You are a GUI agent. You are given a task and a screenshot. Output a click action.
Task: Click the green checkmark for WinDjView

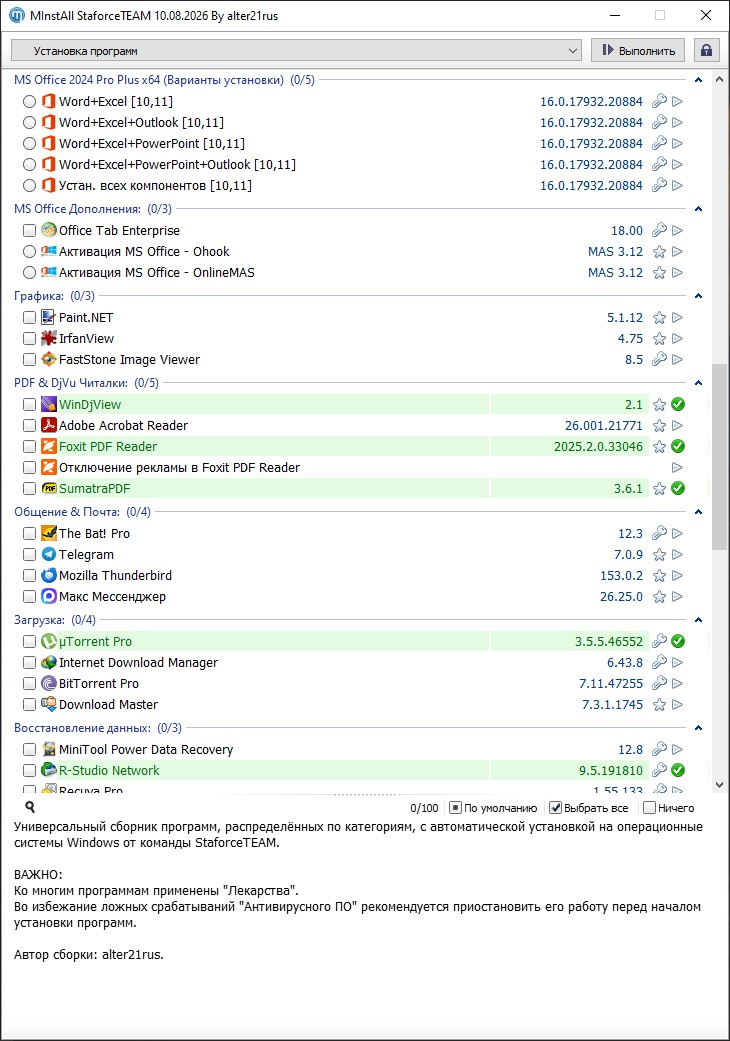(678, 404)
